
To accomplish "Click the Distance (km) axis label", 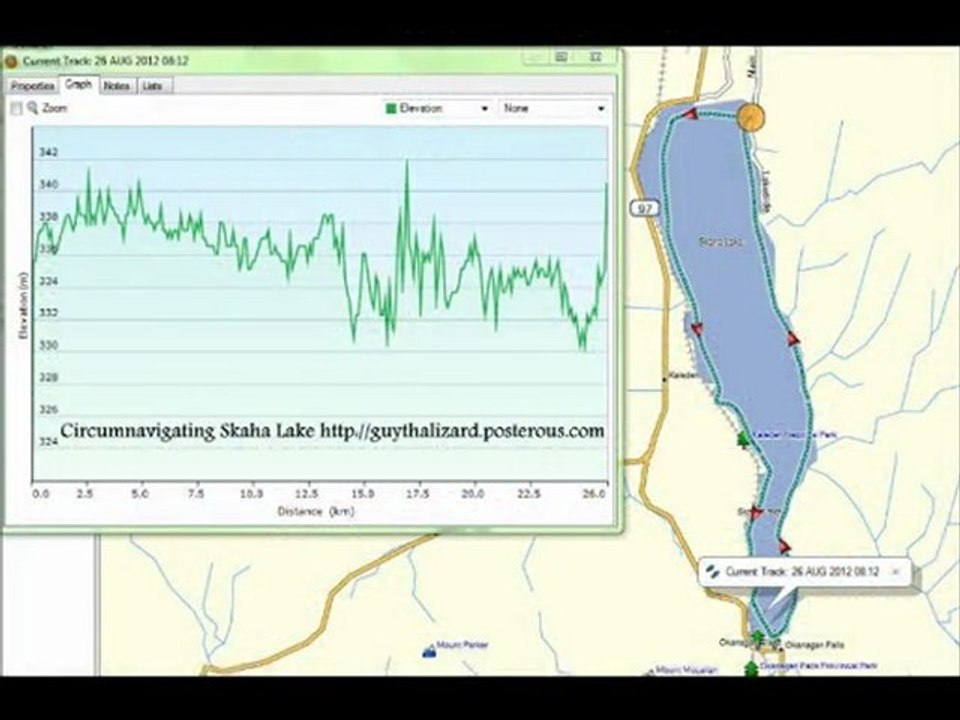I will pyautogui.click(x=315, y=511).
